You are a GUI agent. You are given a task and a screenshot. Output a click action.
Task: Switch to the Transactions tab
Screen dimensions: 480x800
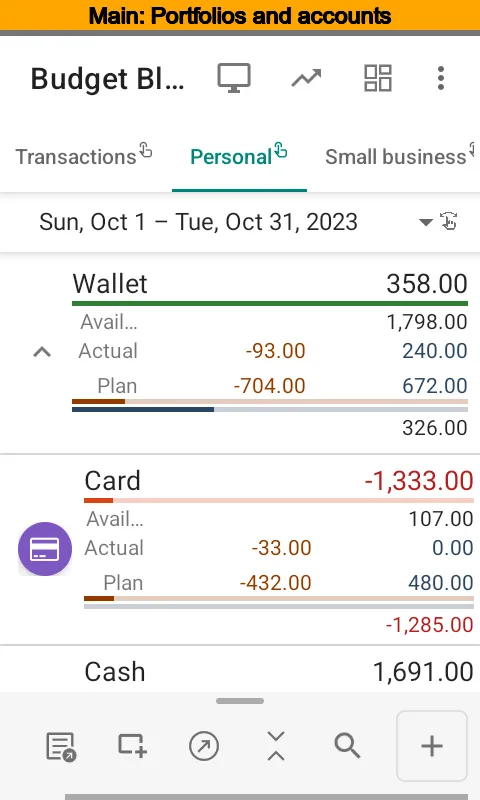(x=84, y=156)
